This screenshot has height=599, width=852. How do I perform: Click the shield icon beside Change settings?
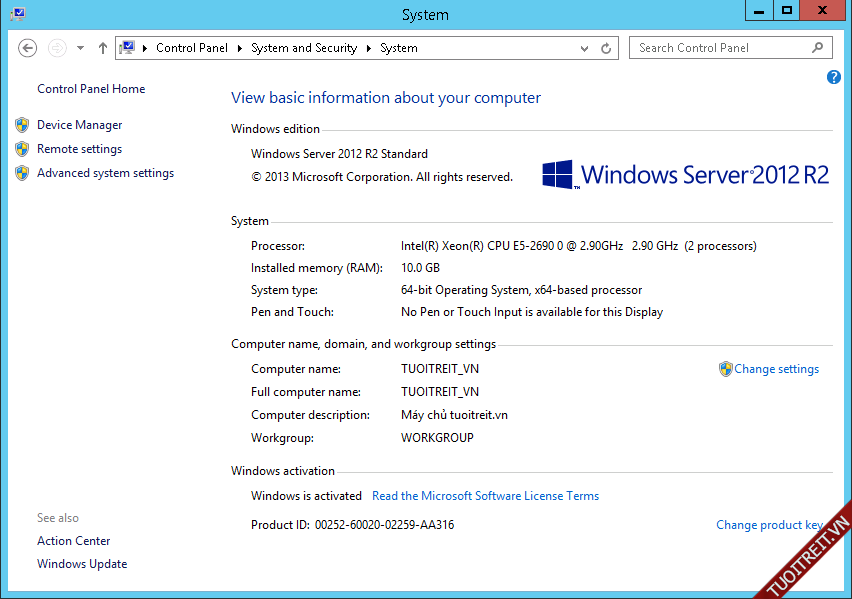[726, 369]
